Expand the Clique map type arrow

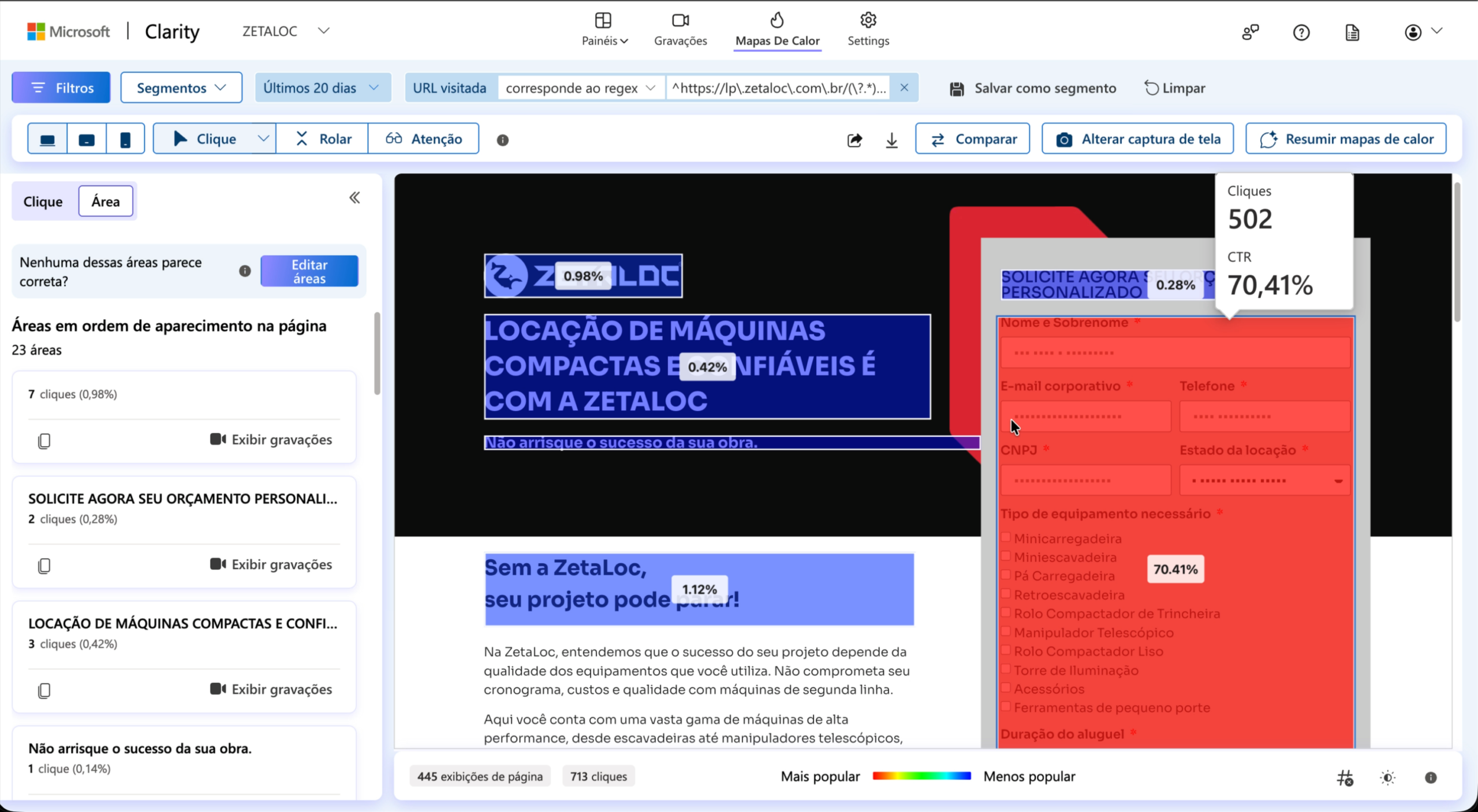pyautogui.click(x=263, y=139)
